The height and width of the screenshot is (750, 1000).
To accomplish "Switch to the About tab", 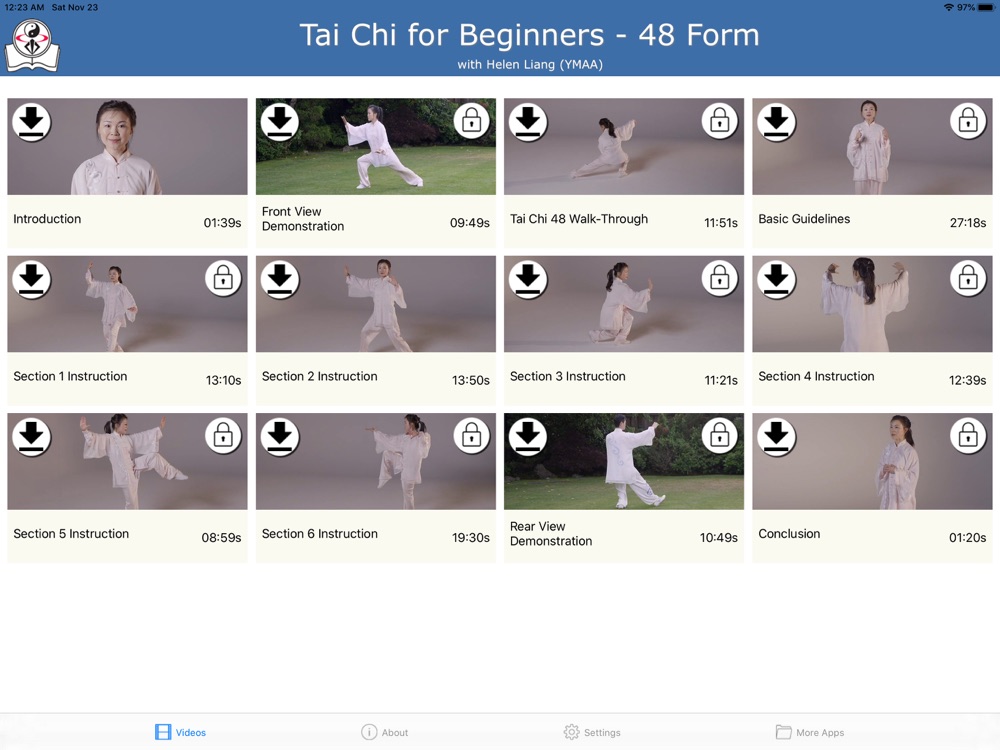I will [x=385, y=732].
